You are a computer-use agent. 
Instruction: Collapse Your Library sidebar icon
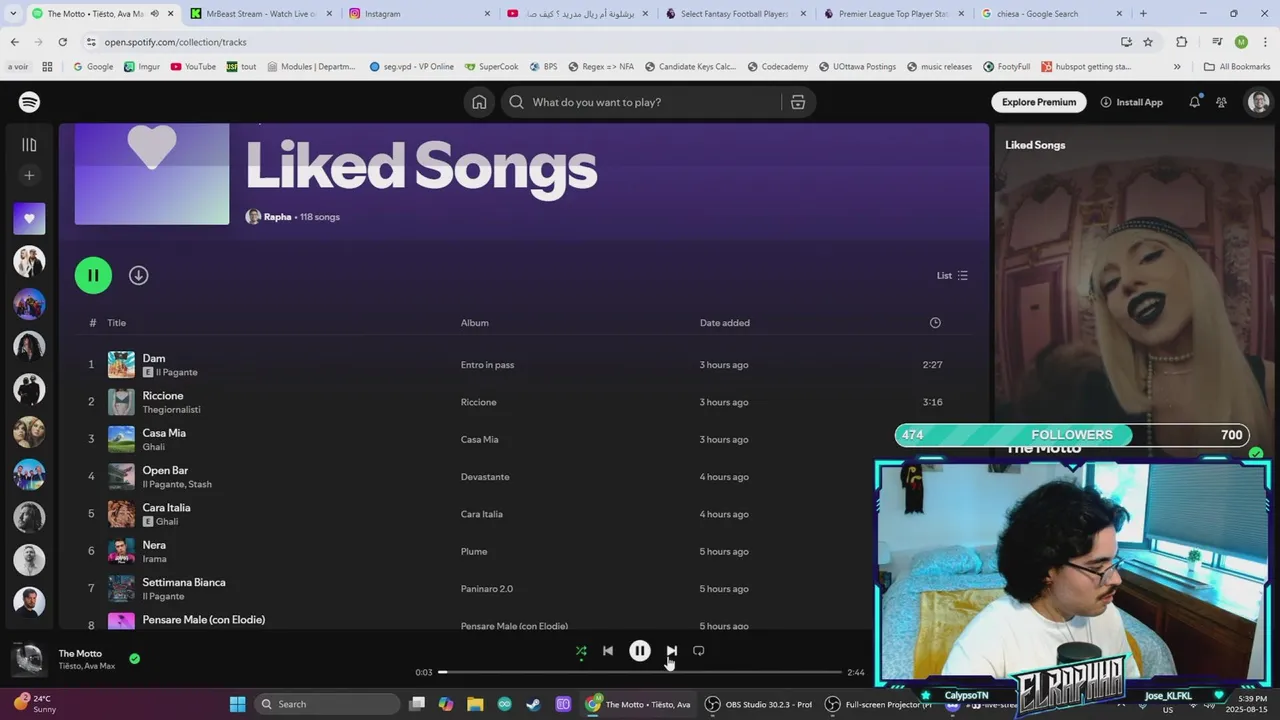[x=29, y=145]
